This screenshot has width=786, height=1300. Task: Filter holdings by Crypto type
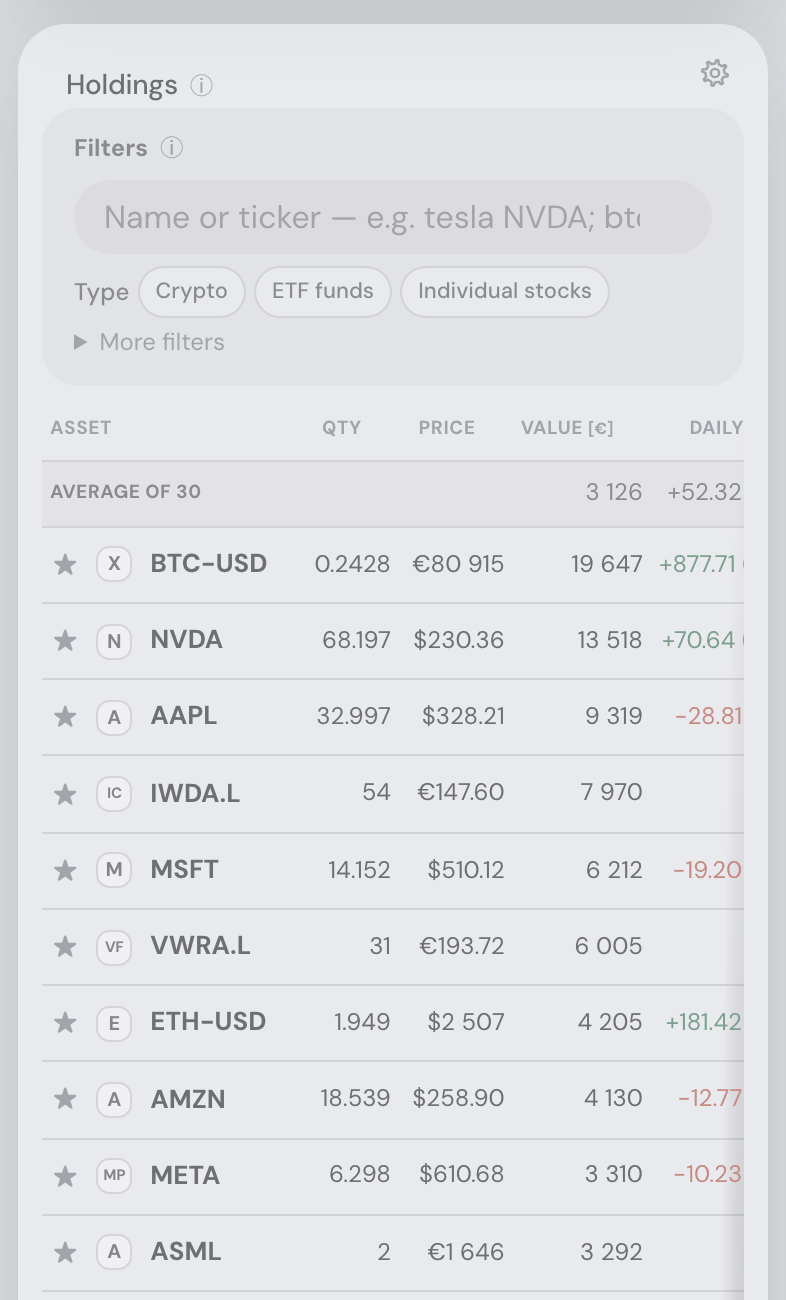click(x=192, y=292)
